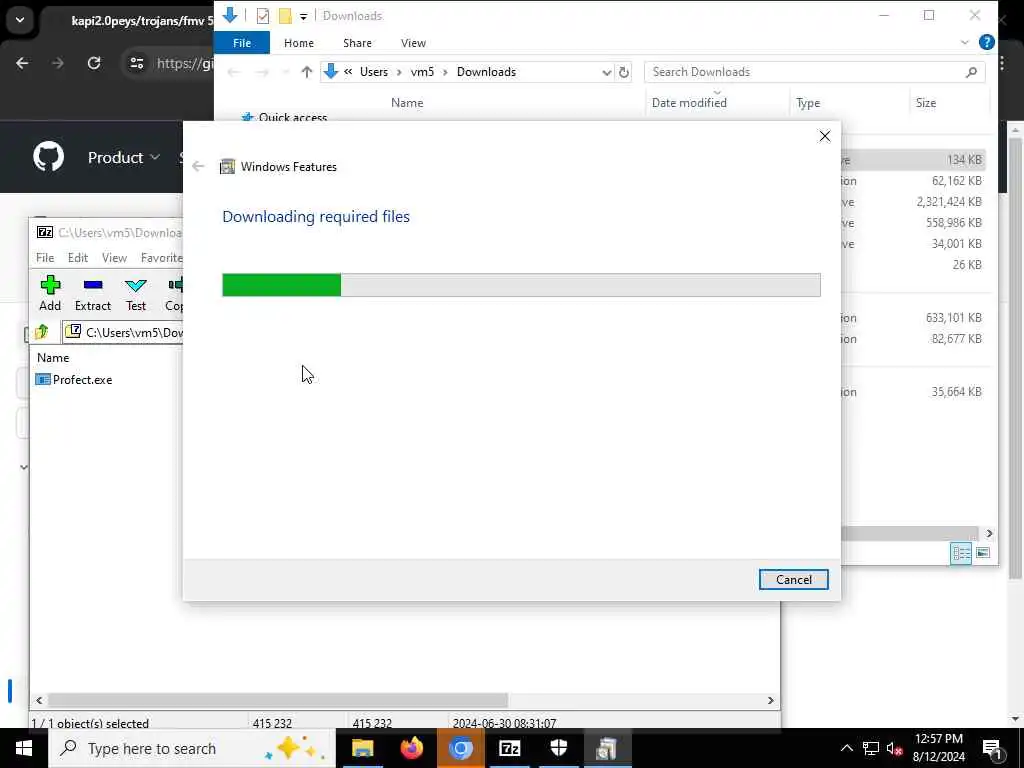Cancel the Windows Features download
1024x768 pixels.
point(793,579)
